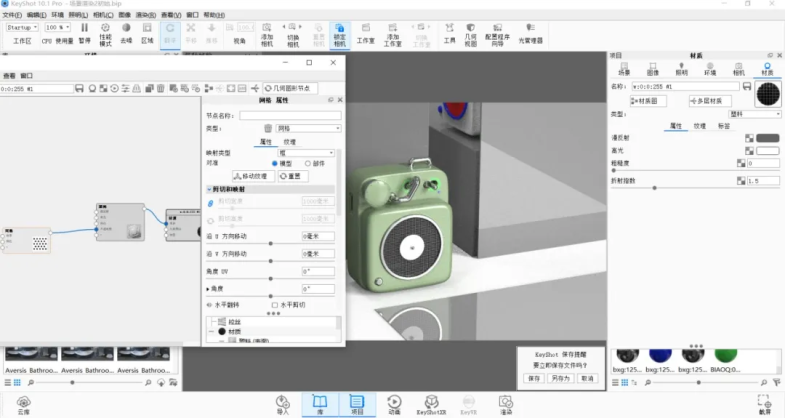
Task: Launch KeyShotXR from the bottom toolbar
Action: click(x=430, y=403)
